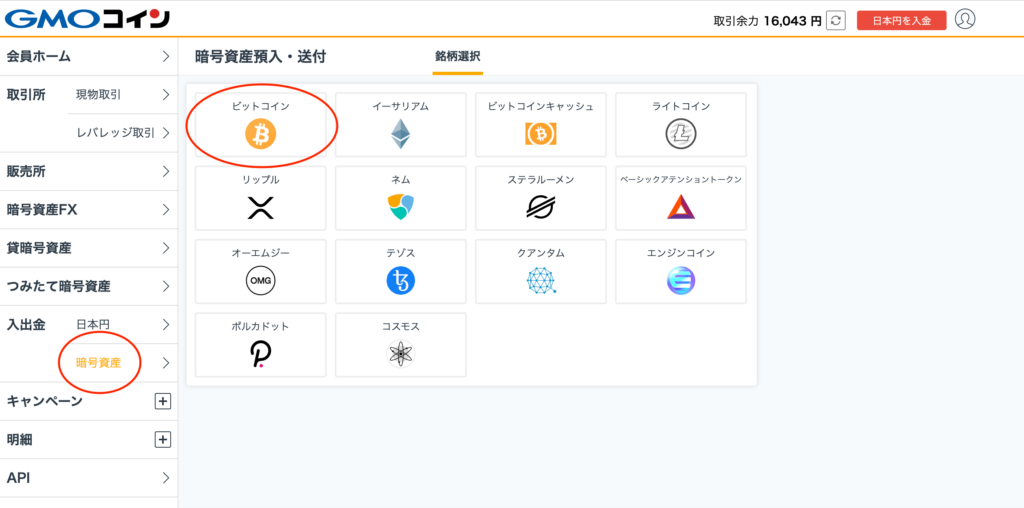This screenshot has width=1024, height=508.
Task: Open the 日本円 chevron under 入出金
Action: (166, 325)
